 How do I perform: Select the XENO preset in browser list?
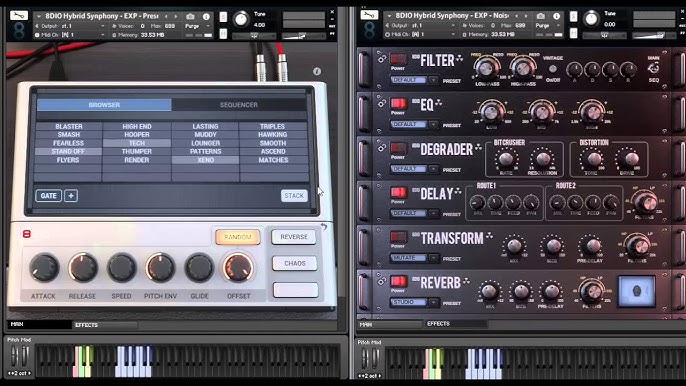coord(205,160)
